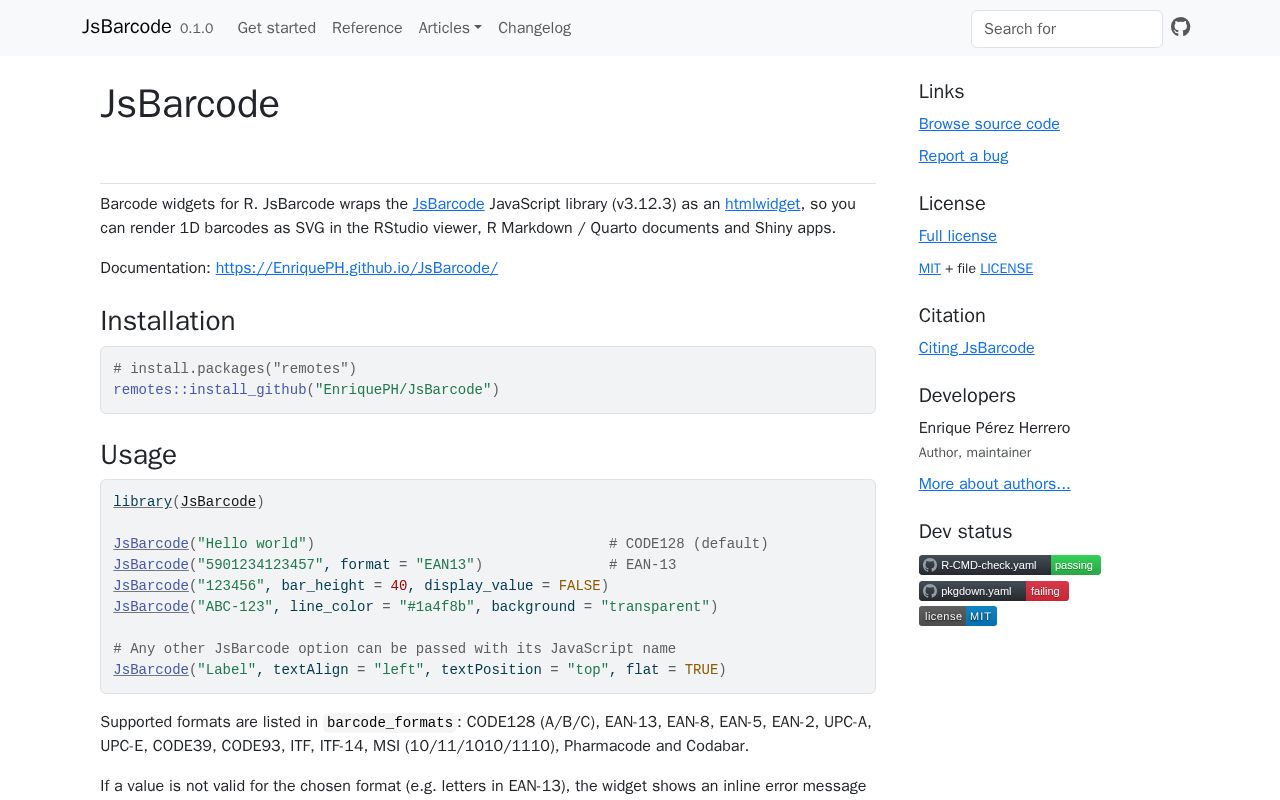The height and width of the screenshot is (800, 1280).
Task: Go to the Changelog page
Action: pyautogui.click(x=534, y=28)
